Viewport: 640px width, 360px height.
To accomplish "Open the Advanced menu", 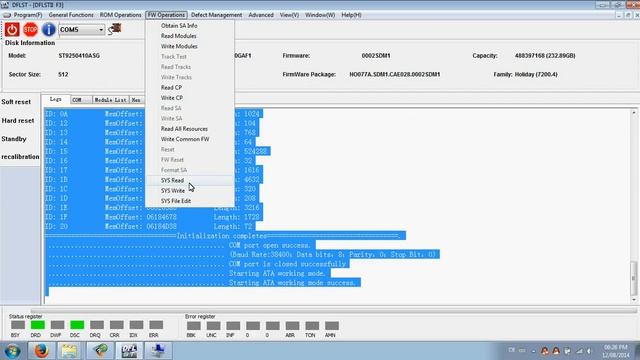I will click(x=261, y=15).
